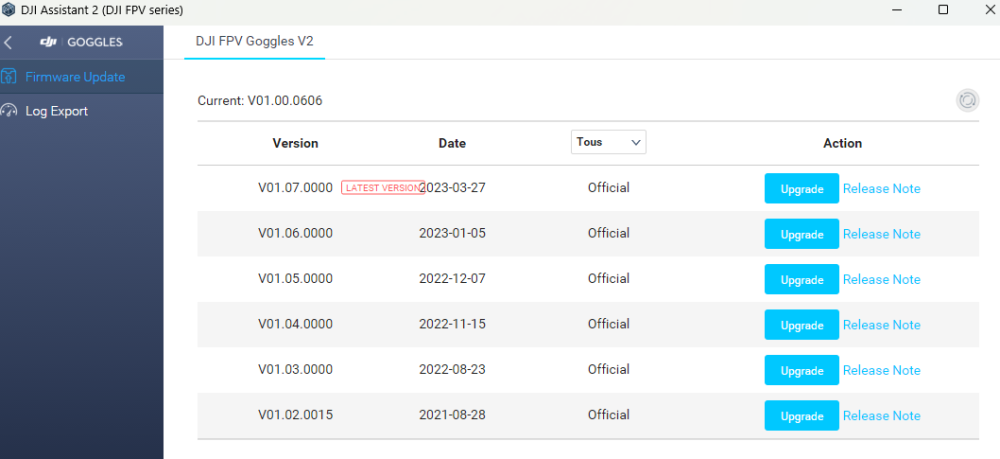Click the Log Export gauge icon
Image resolution: width=1000 pixels, height=459 pixels.
pos(10,111)
